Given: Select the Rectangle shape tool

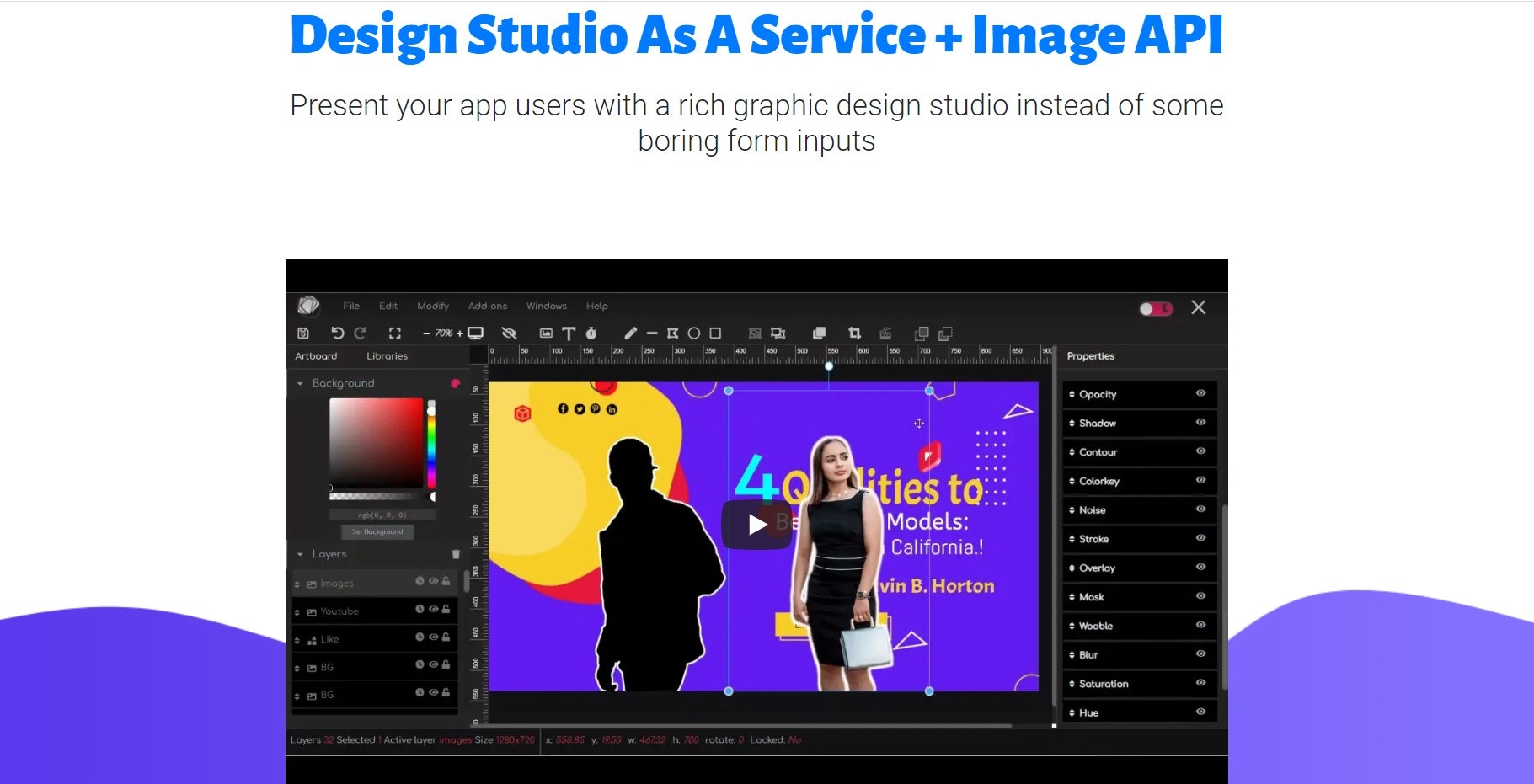Looking at the screenshot, I should pos(715,333).
